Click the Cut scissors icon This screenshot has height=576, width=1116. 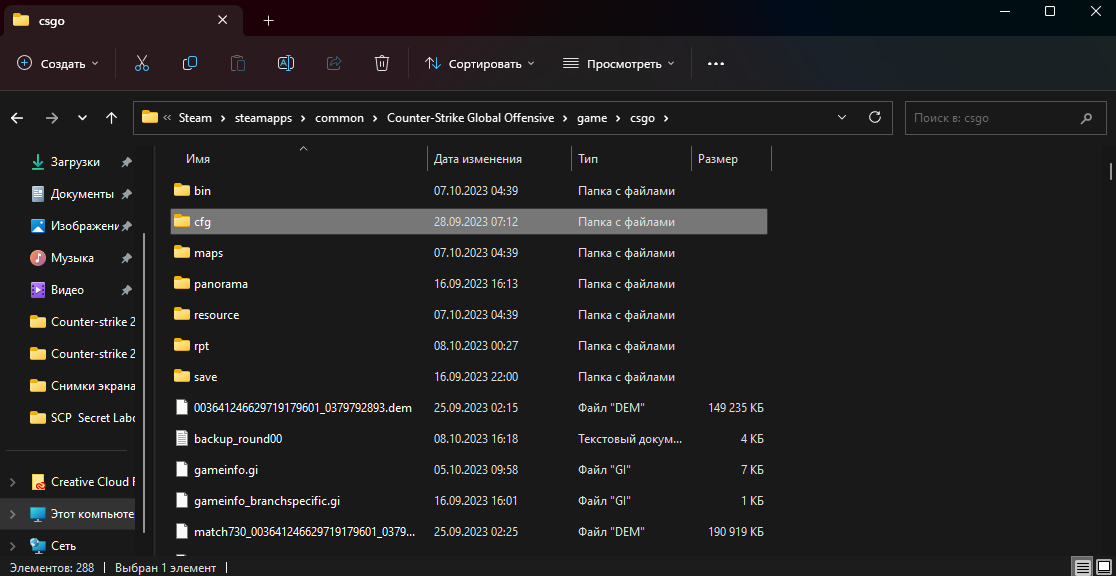[141, 63]
